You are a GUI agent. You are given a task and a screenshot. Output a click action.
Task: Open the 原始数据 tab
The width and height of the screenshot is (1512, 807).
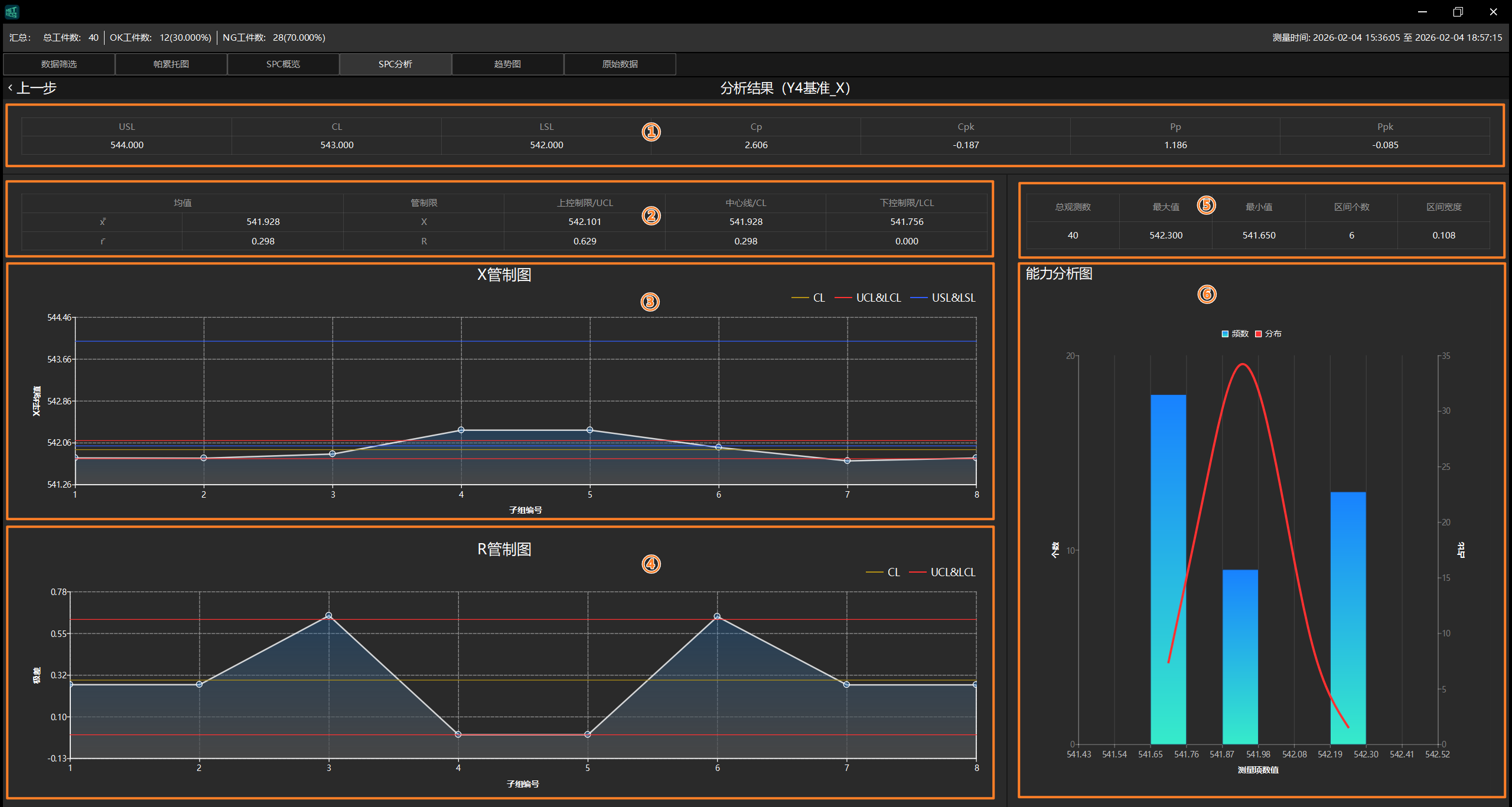pos(620,64)
